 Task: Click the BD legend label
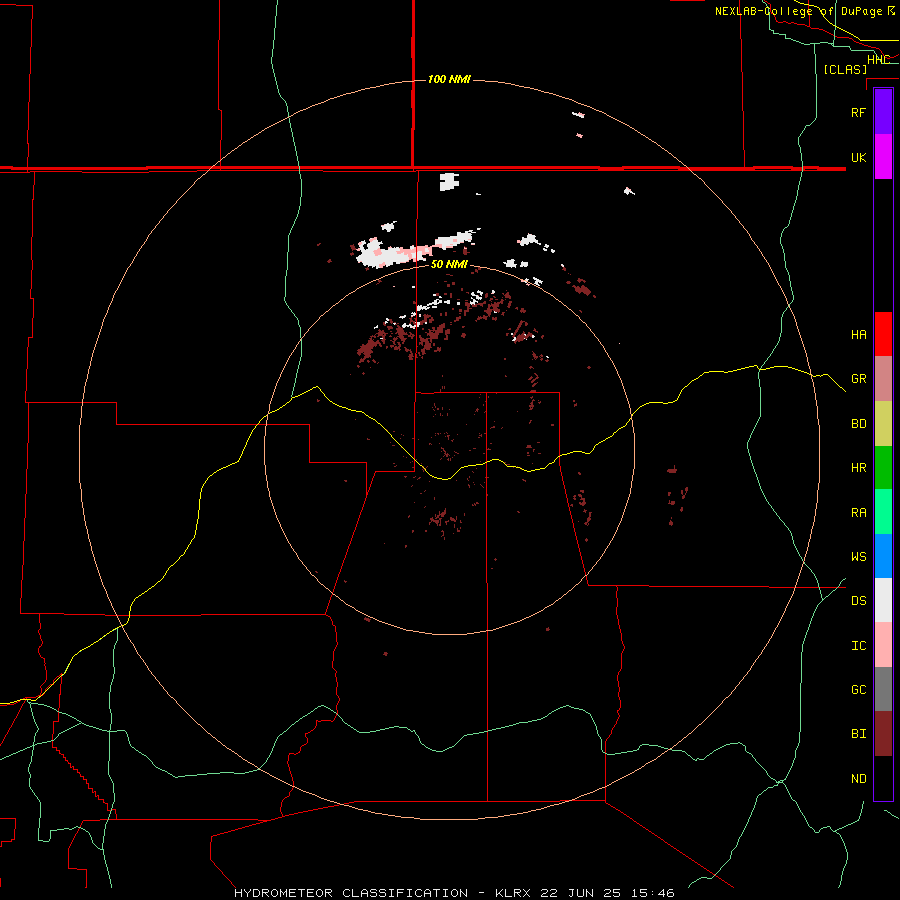click(858, 424)
